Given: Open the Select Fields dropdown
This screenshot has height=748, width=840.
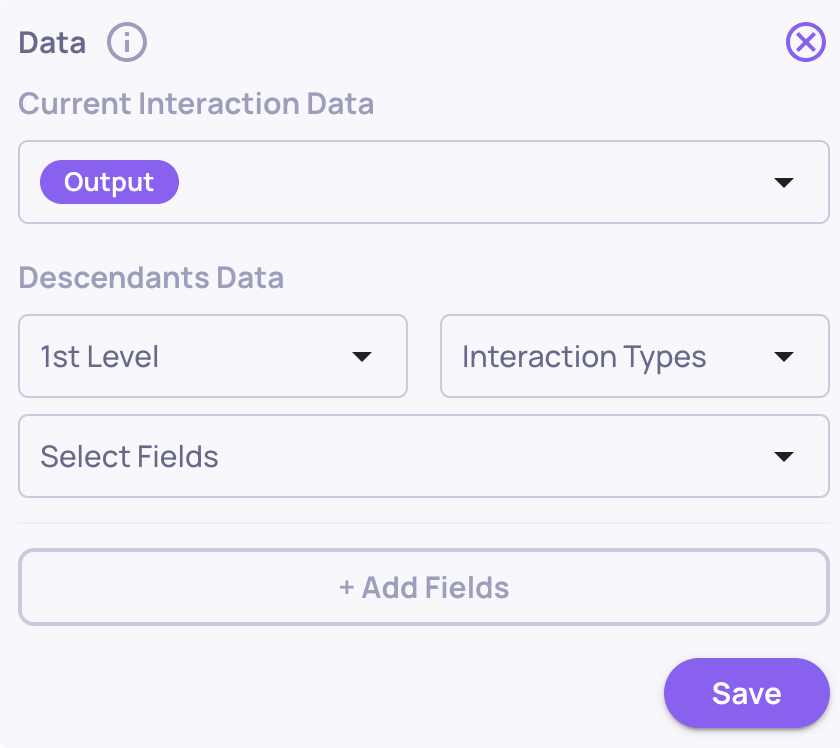Looking at the screenshot, I should [423, 457].
